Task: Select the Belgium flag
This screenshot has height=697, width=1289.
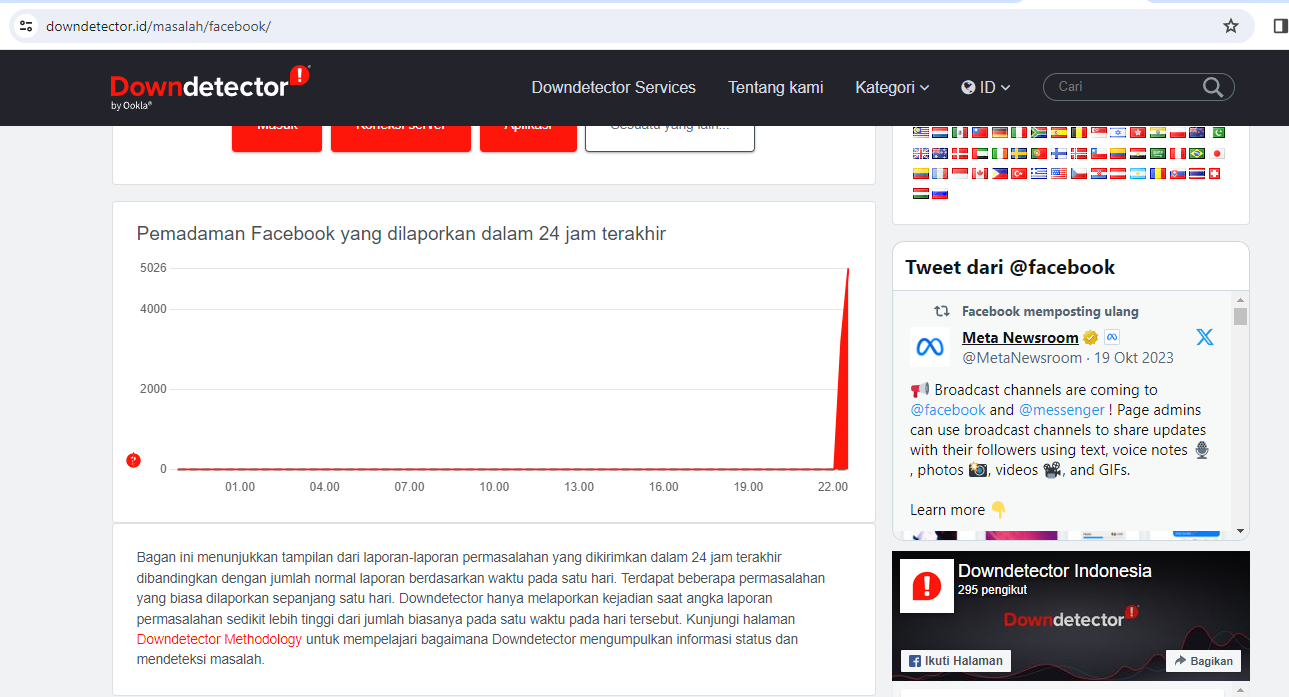Action: coord(1079,132)
